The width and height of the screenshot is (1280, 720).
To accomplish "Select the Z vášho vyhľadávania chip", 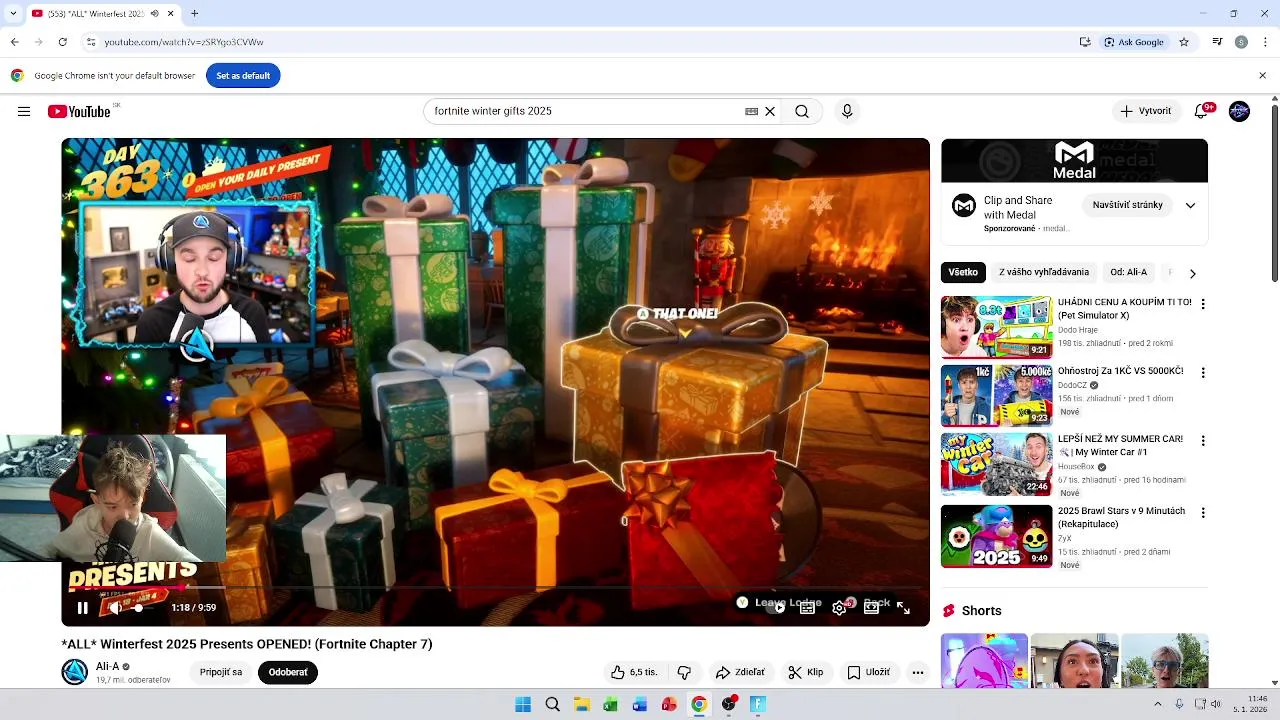I will coord(1044,272).
